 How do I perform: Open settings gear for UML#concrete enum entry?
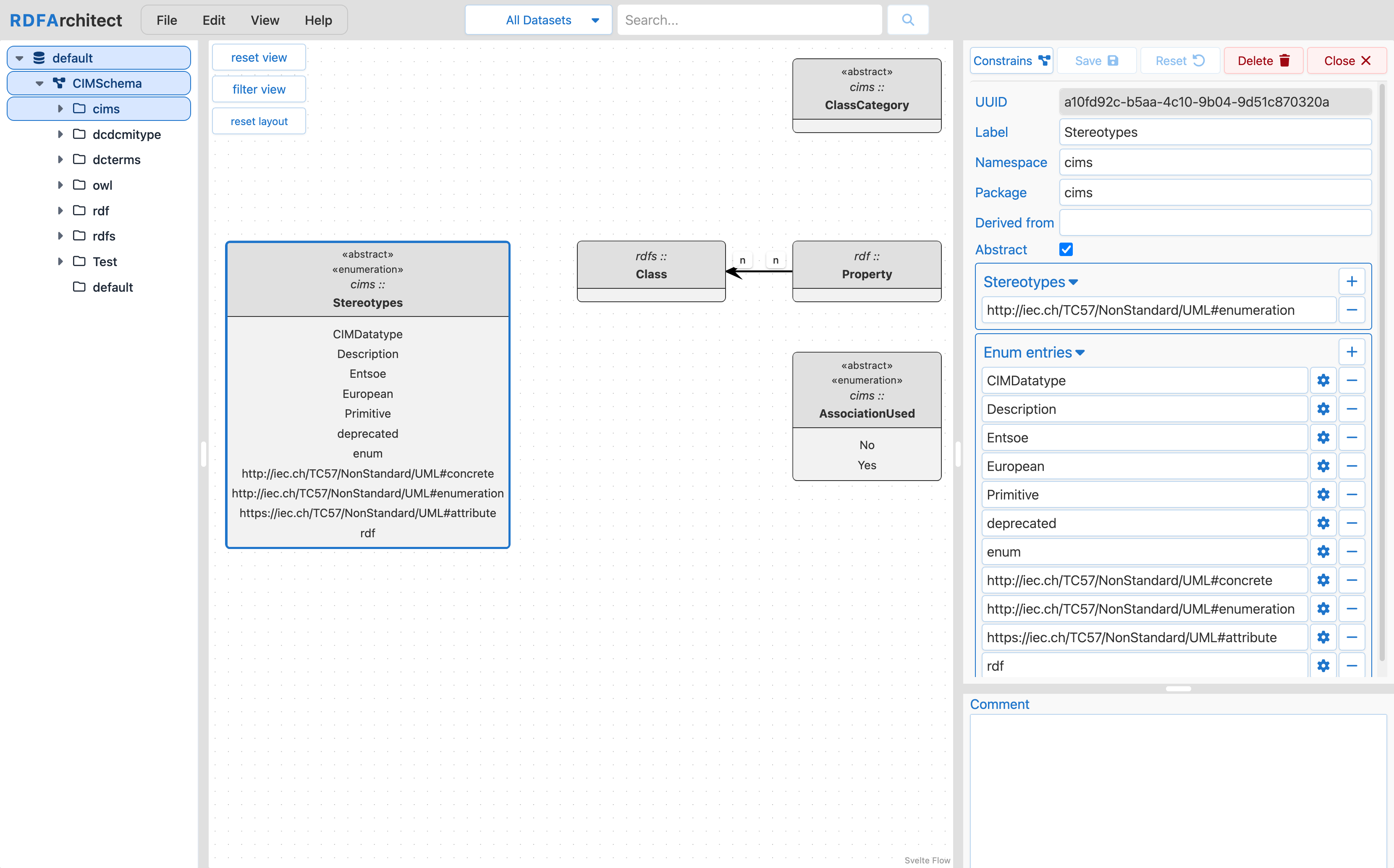click(x=1323, y=580)
